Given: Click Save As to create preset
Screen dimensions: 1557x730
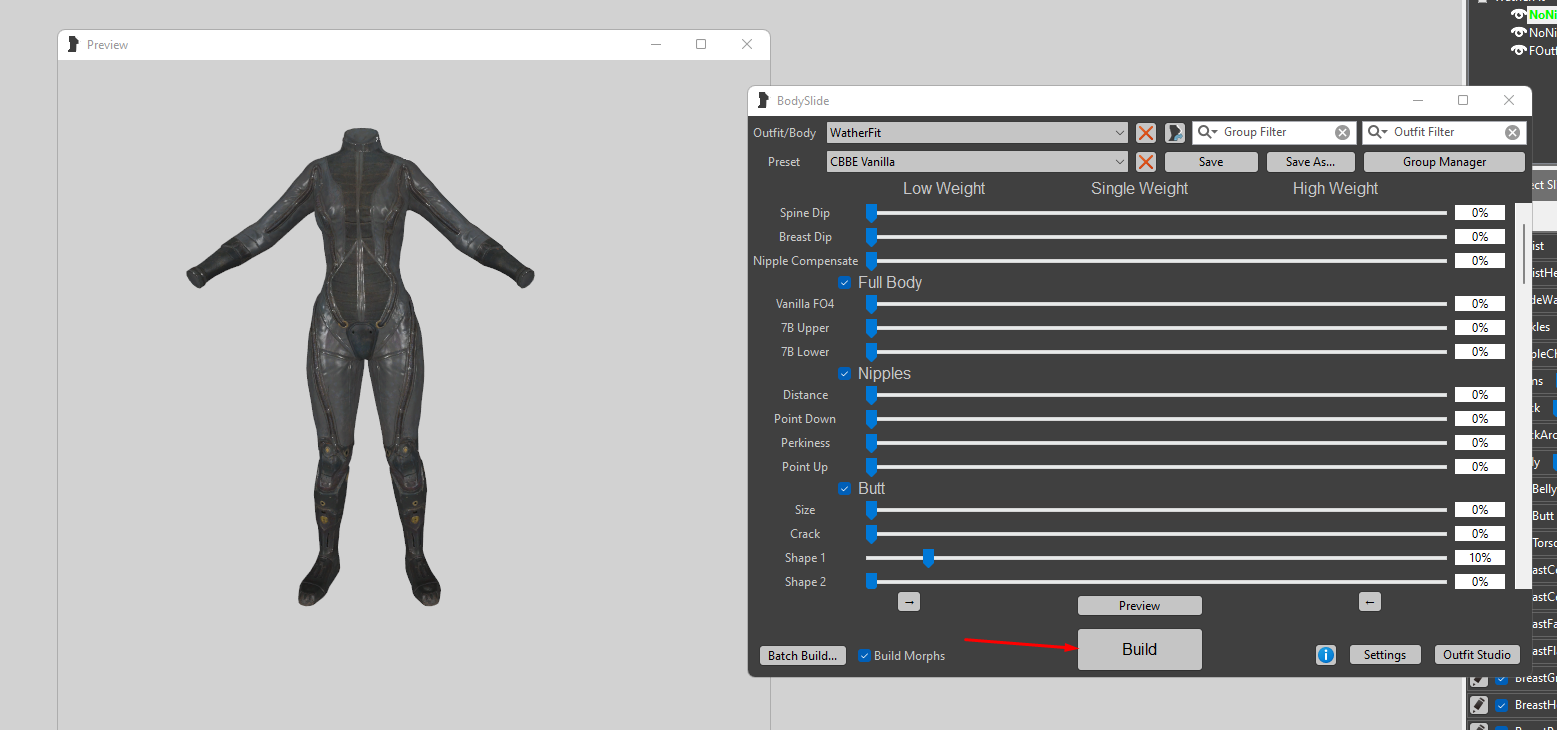Looking at the screenshot, I should point(1310,162).
